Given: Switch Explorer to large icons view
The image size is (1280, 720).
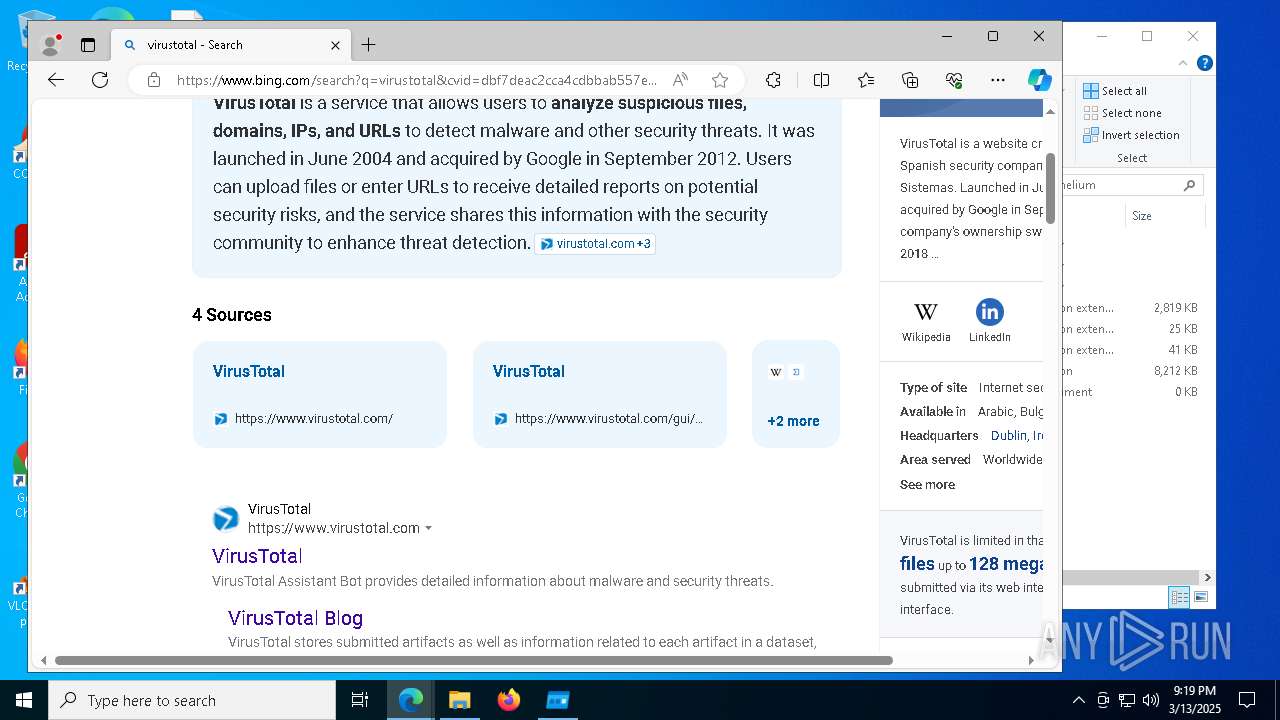Looking at the screenshot, I should pos(1201,597).
